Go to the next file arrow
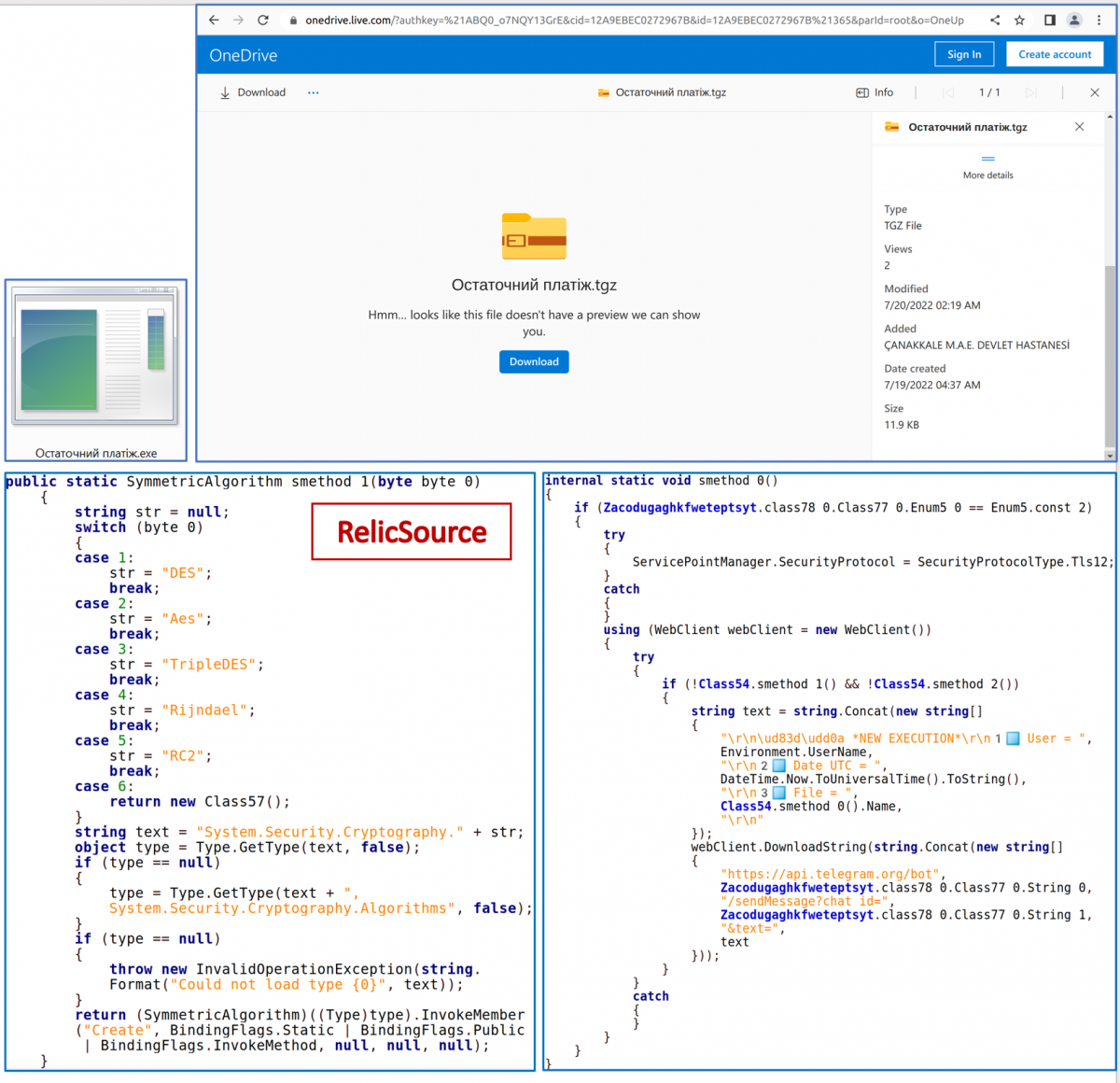Image resolution: width=1120 pixels, height=1083 pixels. point(1031,92)
